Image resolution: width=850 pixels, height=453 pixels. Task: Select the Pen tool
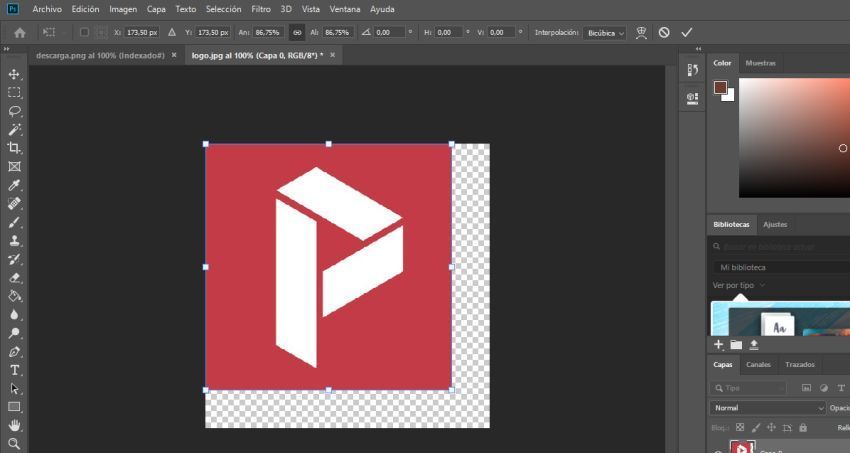14,352
